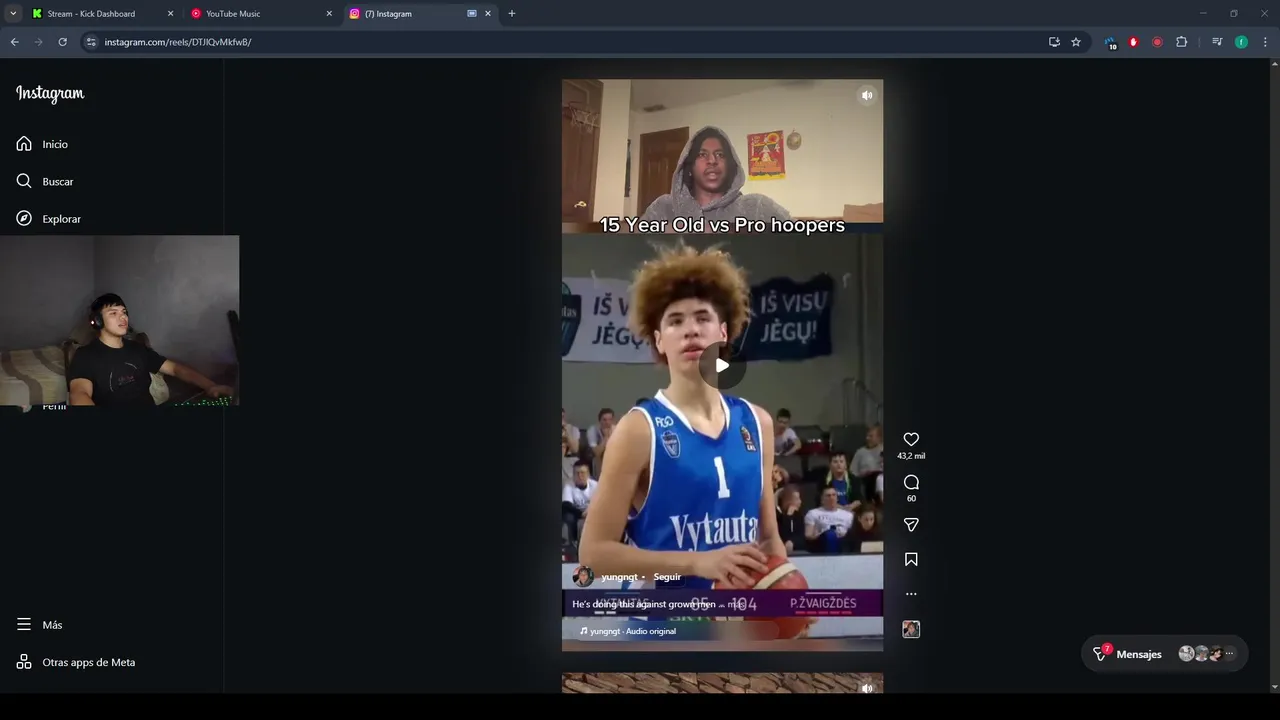Mute the current reel audio
Image resolution: width=1280 pixels, height=720 pixels.
867,95
